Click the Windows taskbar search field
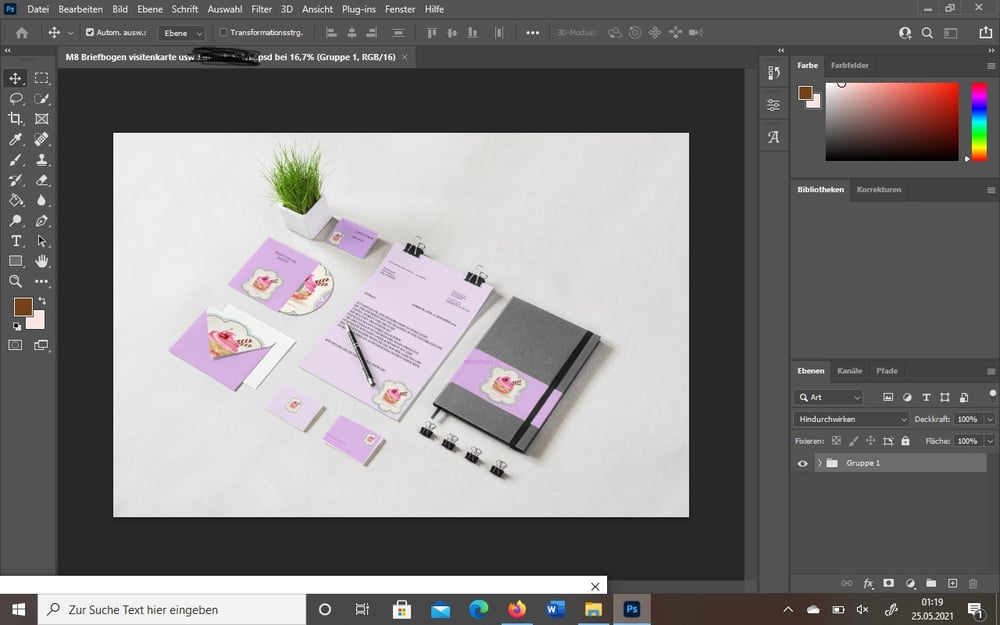This screenshot has height=625, width=1000. coord(172,610)
